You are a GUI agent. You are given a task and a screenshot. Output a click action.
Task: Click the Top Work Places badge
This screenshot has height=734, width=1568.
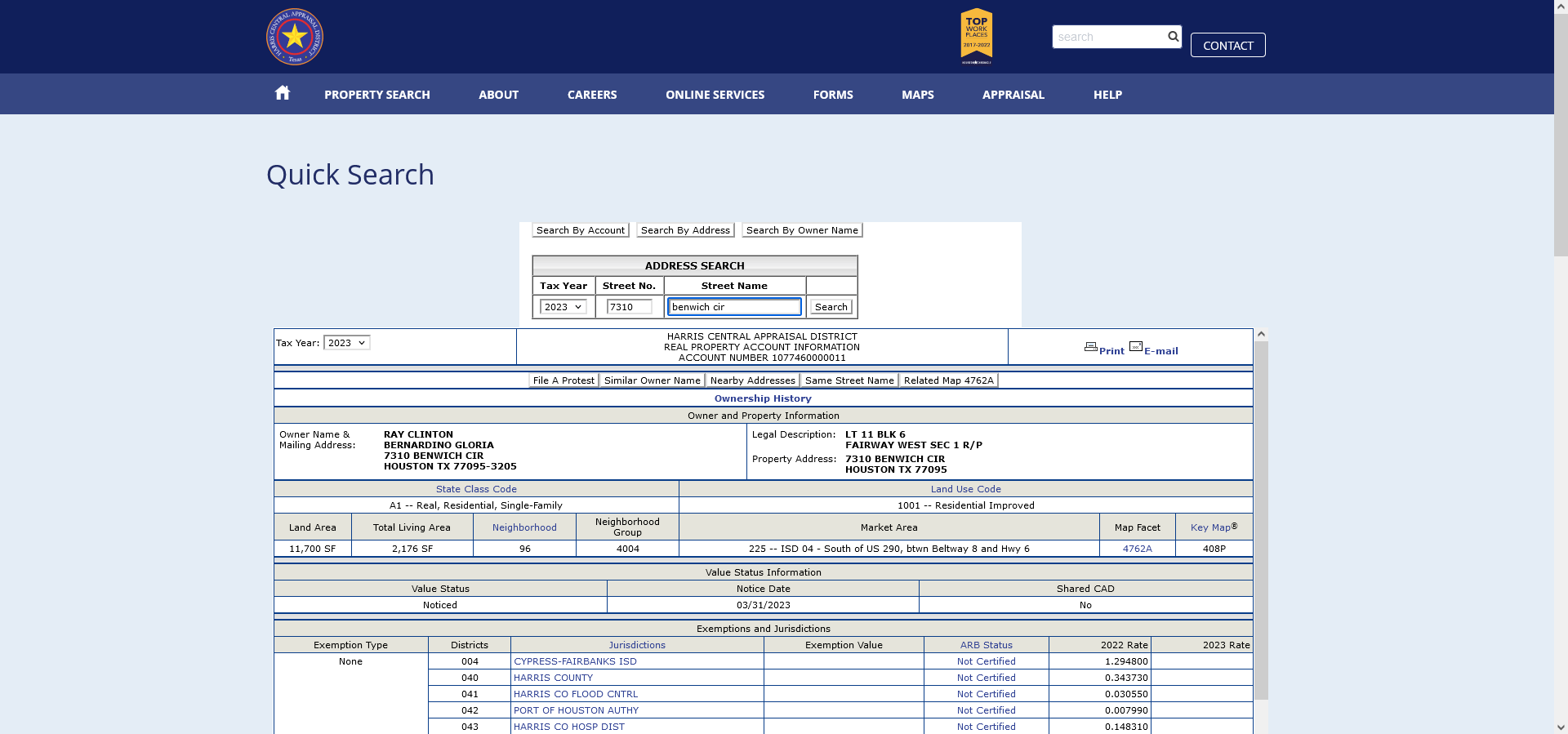977,37
